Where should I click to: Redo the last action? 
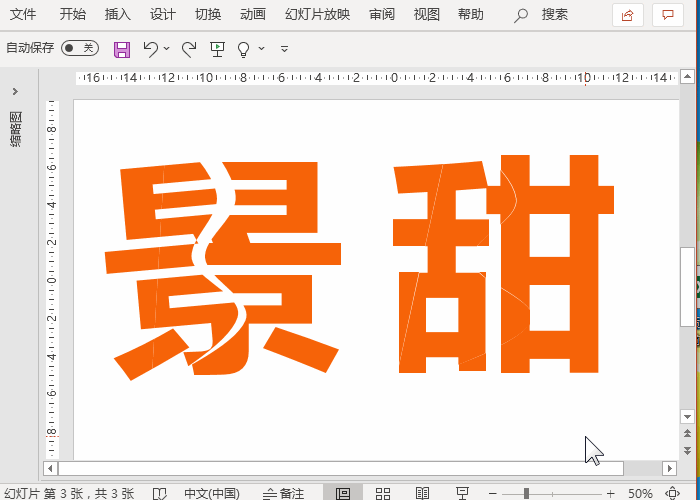pyautogui.click(x=189, y=49)
